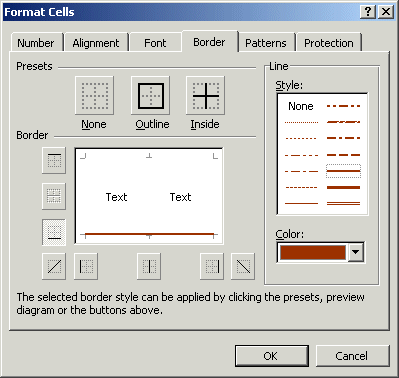Select the None line style
This screenshot has width=399, height=378.
[301, 106]
